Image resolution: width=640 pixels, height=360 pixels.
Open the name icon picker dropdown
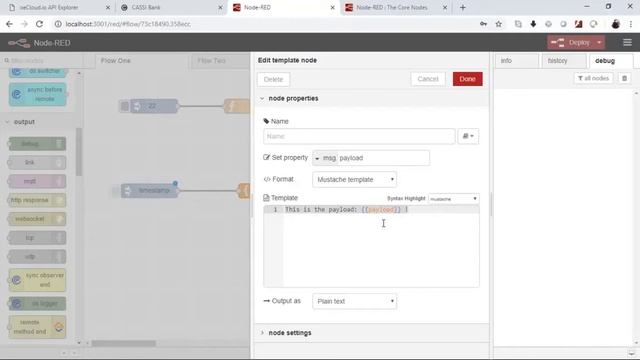point(468,136)
